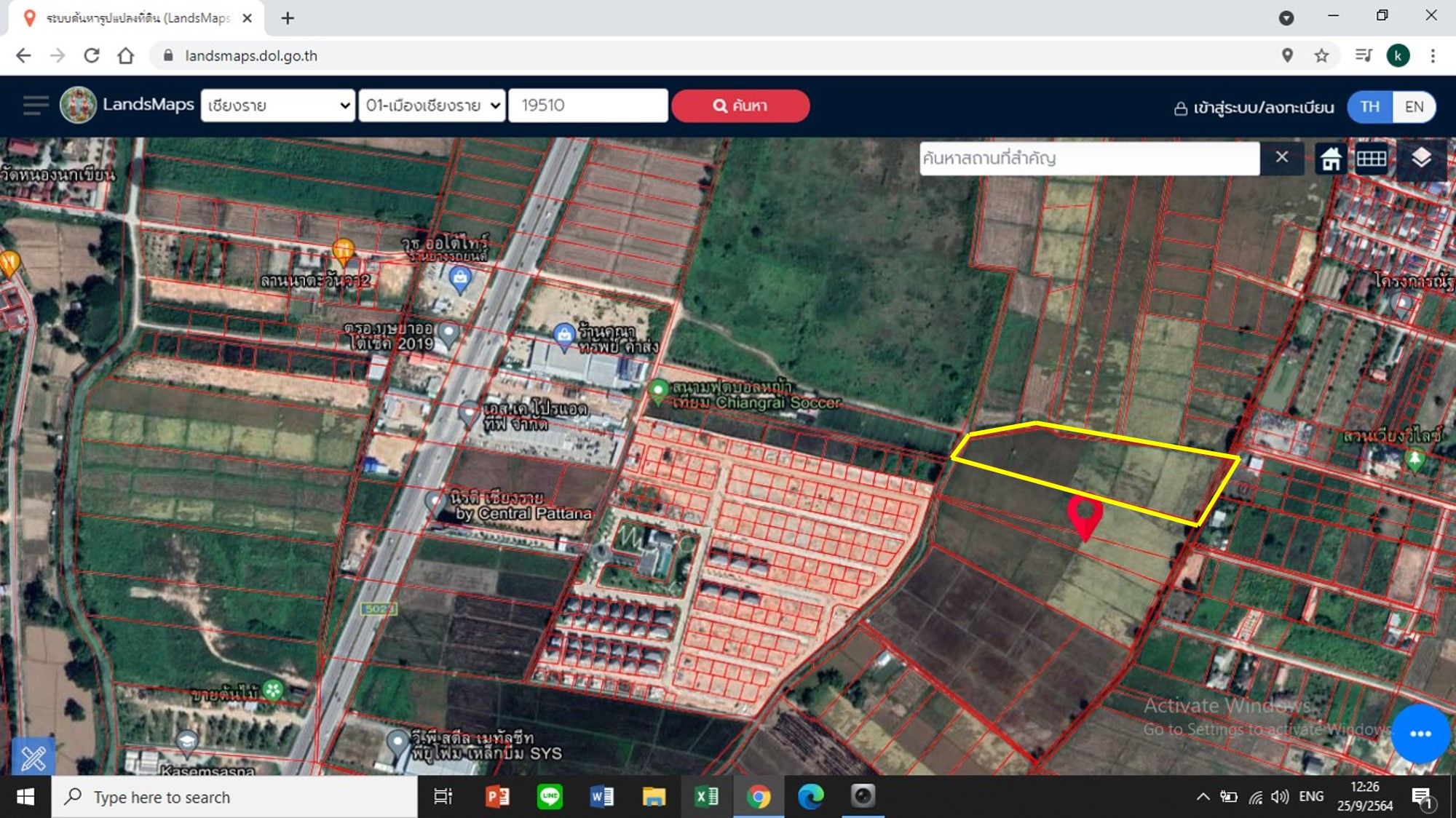1456x818 pixels.
Task: Open a new browser tab
Action: tap(288, 18)
